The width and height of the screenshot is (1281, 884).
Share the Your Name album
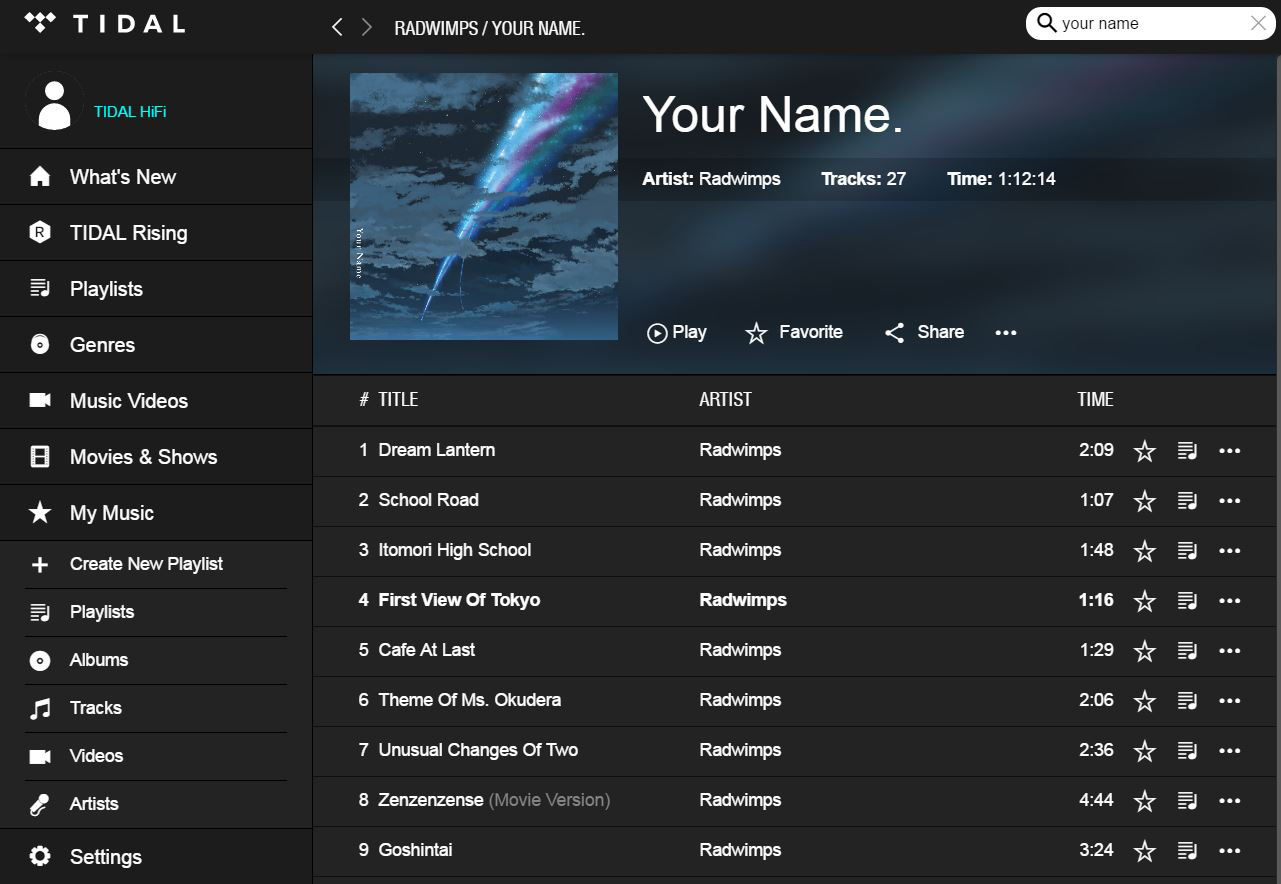[x=924, y=333]
